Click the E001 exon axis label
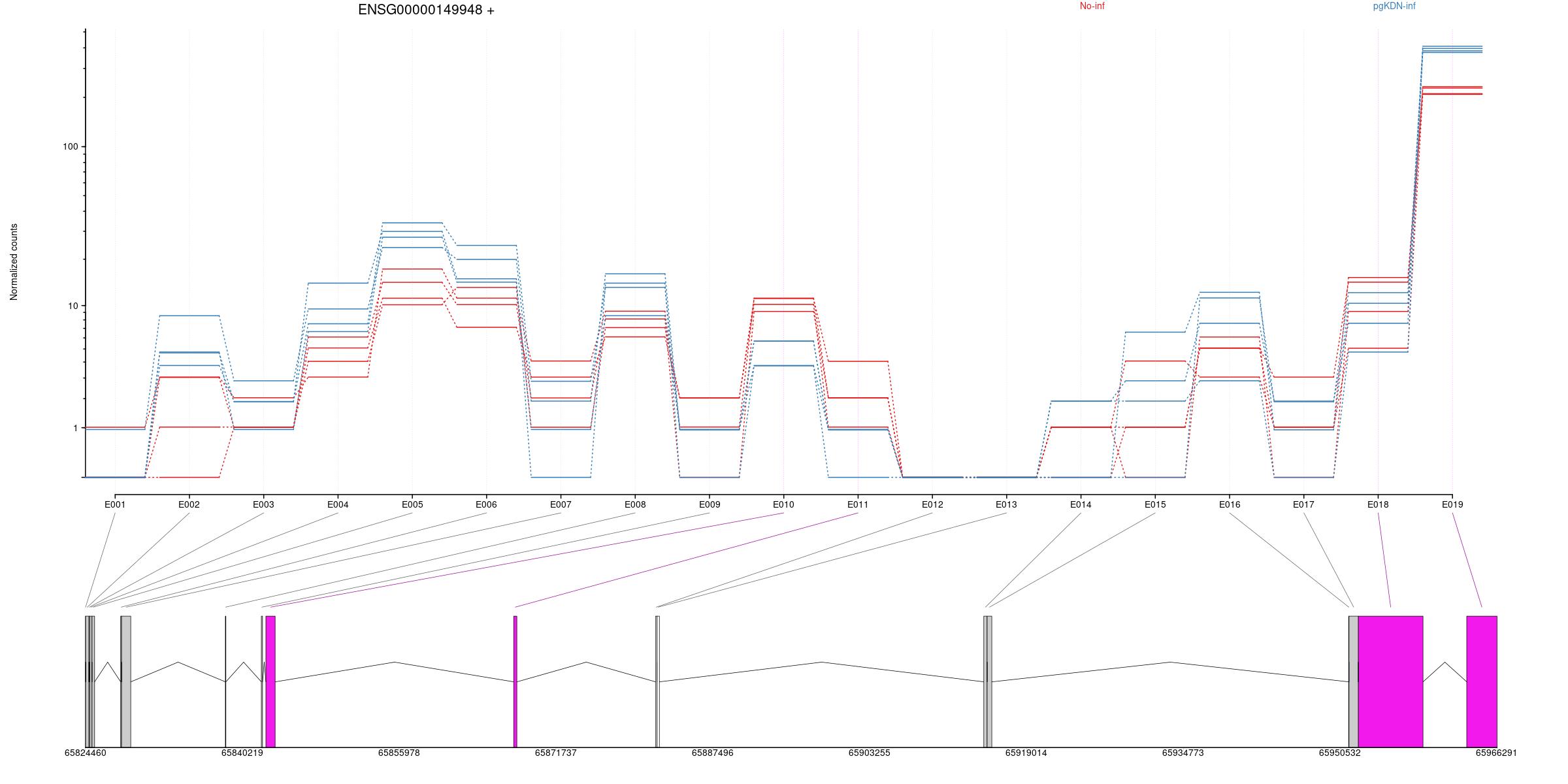 coord(115,504)
